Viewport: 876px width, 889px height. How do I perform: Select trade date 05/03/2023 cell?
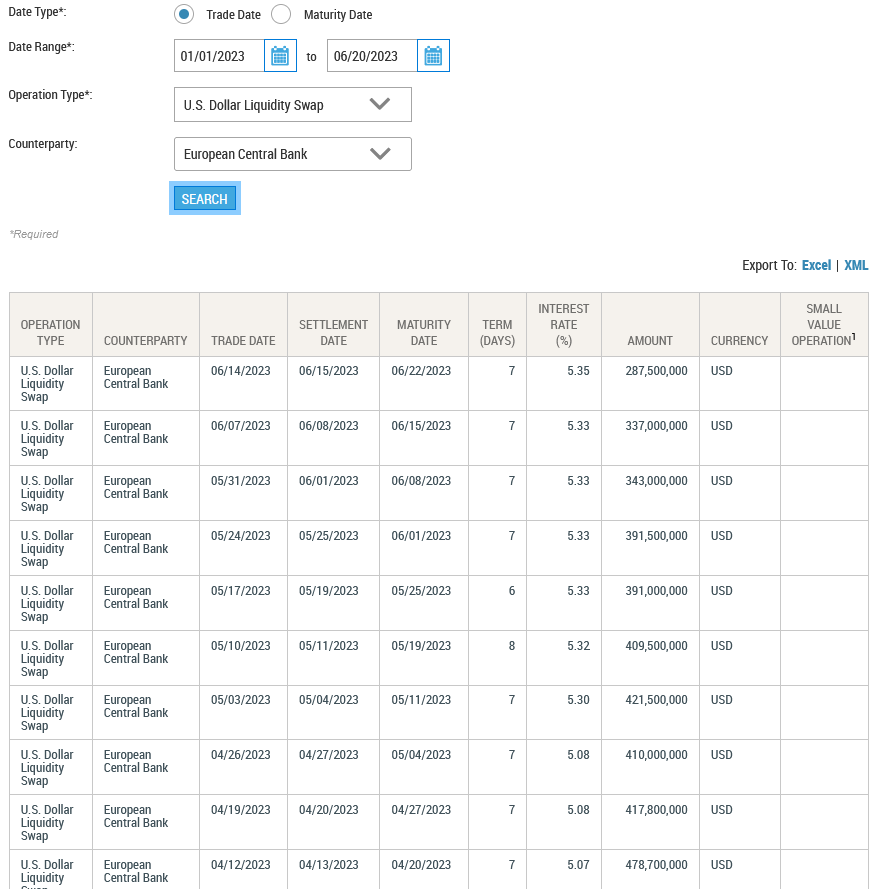point(243,713)
